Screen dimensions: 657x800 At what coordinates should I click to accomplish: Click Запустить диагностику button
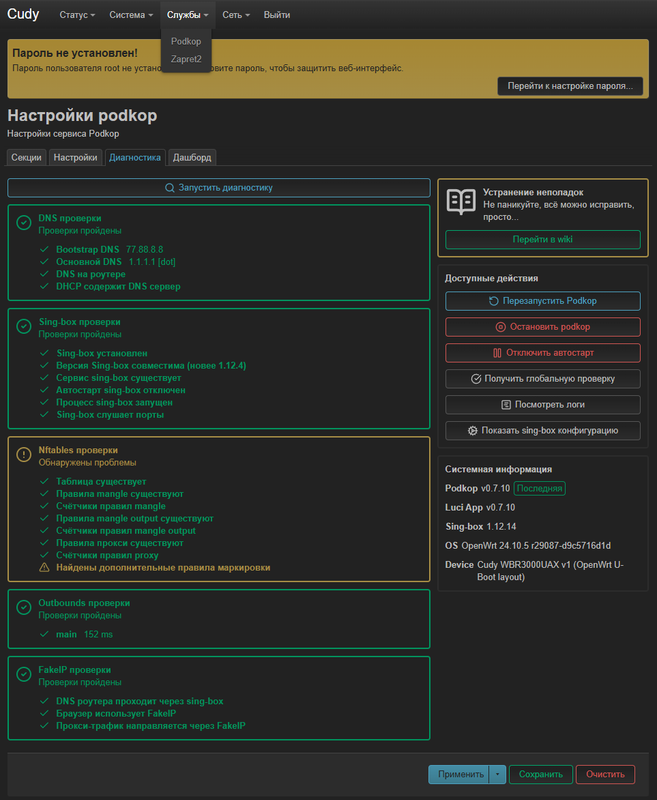(219, 188)
